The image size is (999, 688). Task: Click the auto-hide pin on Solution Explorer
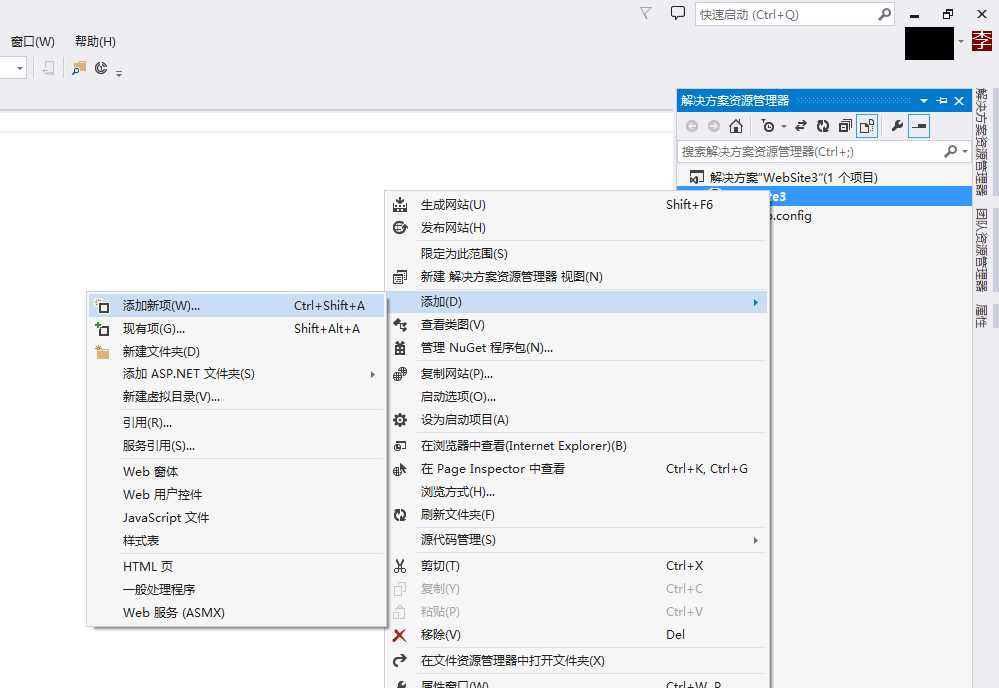(942, 101)
